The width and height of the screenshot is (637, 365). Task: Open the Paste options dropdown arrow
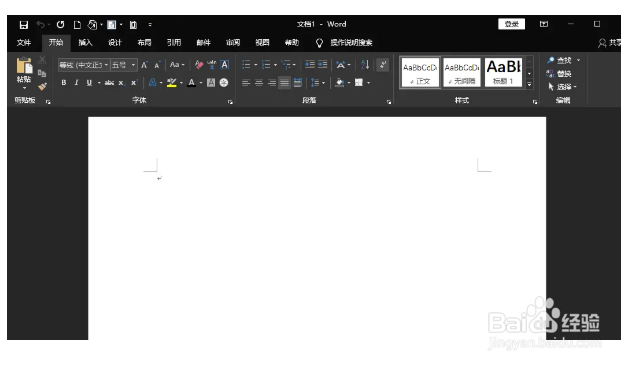coord(24,88)
